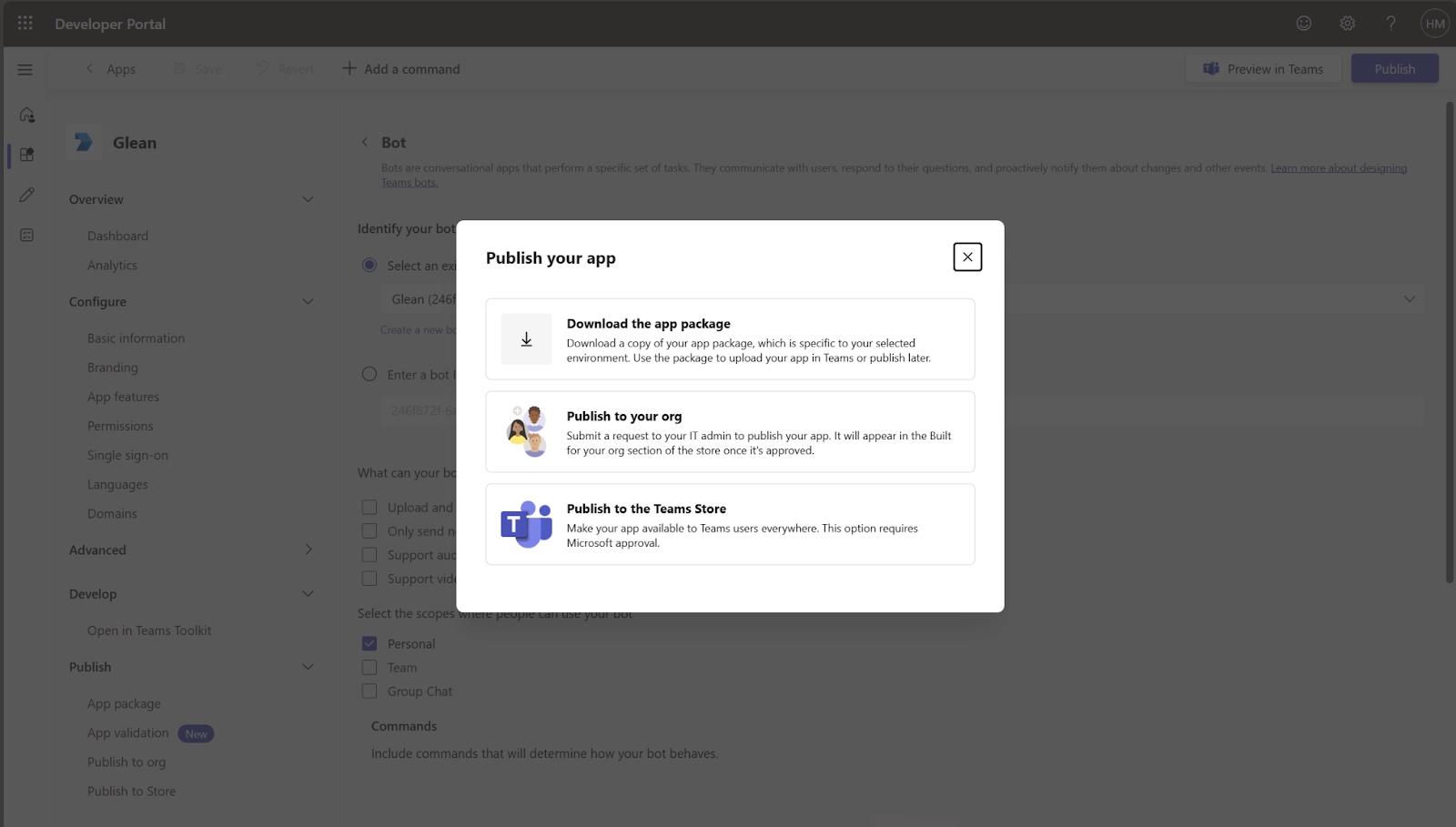Open 'Open in Teams Toolkit' item
The width and height of the screenshot is (1456, 827).
[x=149, y=630]
